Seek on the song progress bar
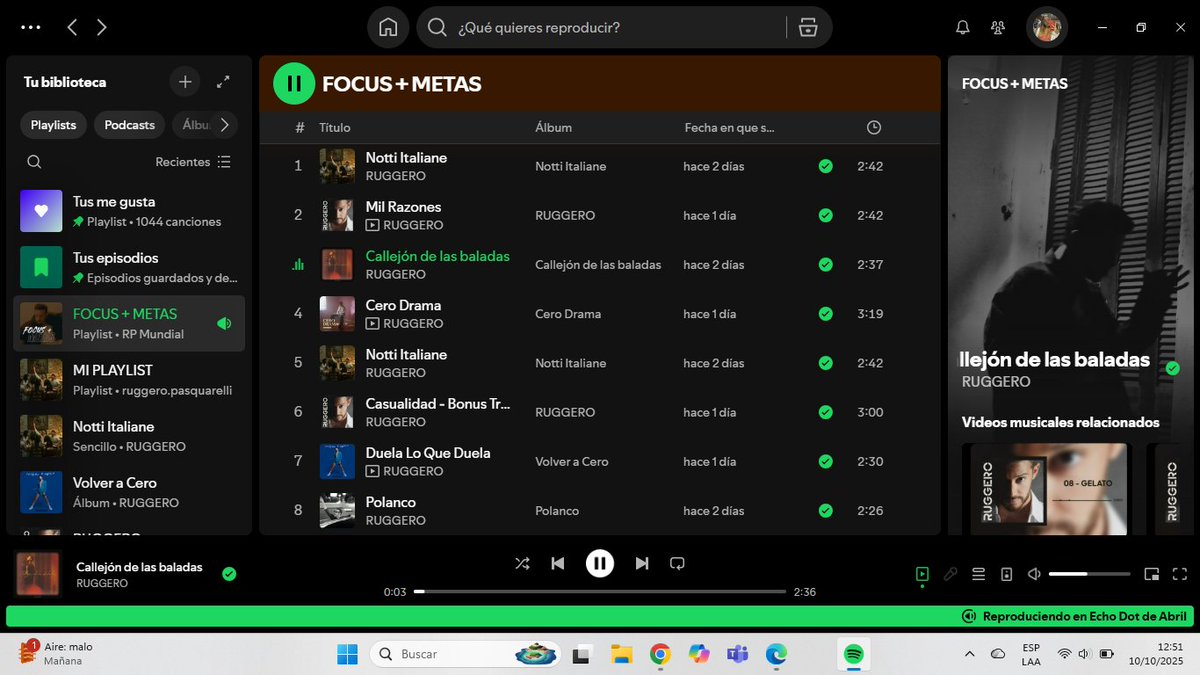Viewport: 1200px width, 675px height. pyautogui.click(x=600, y=592)
